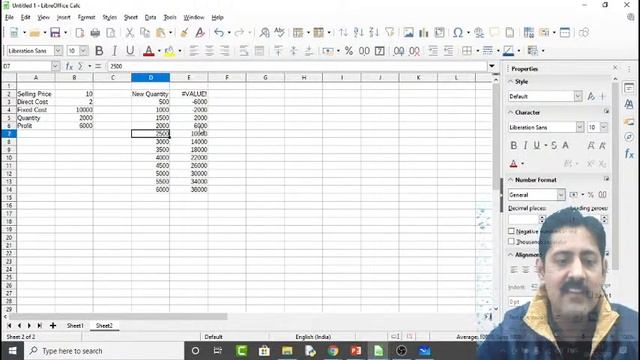Click the Windows search box
This screenshot has height=360, width=640.
click(104, 351)
